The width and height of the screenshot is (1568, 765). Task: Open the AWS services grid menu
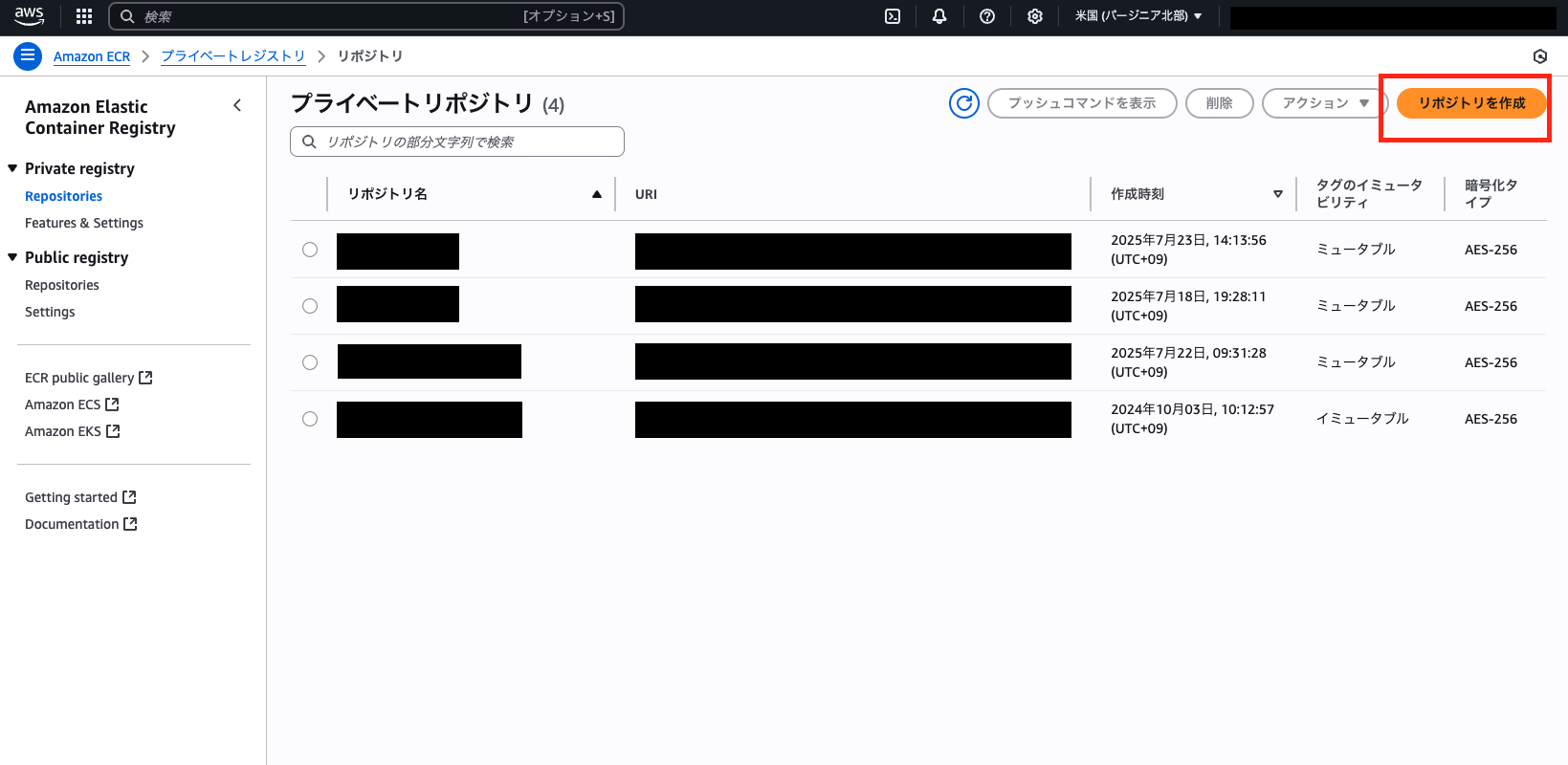(84, 16)
